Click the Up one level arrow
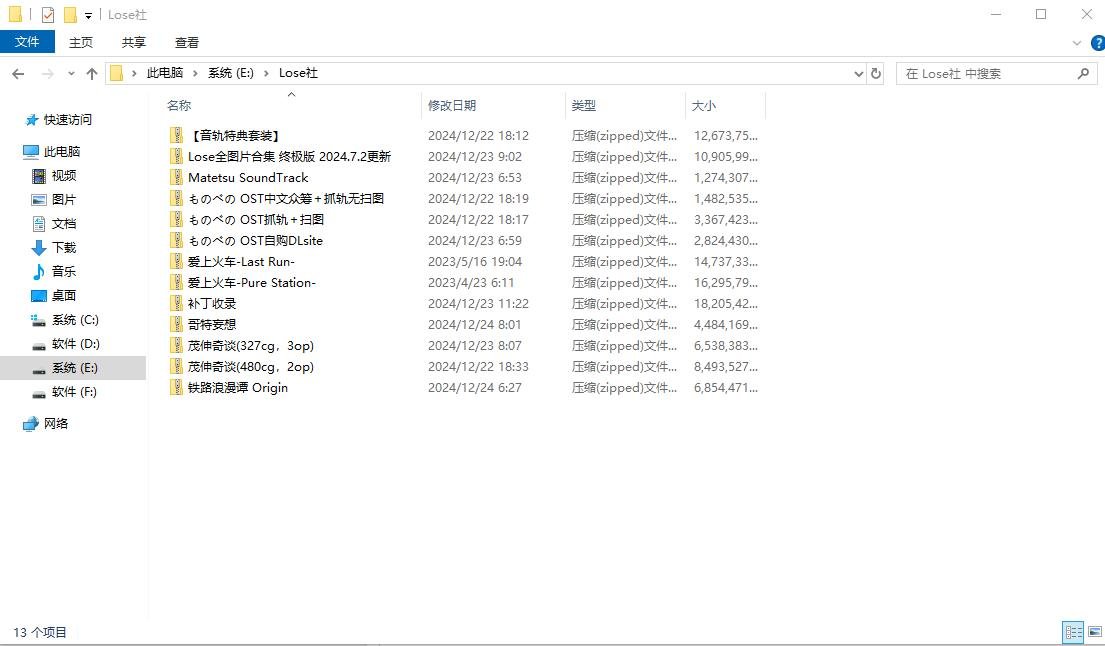Viewport: 1105px width, 646px height. [92, 74]
